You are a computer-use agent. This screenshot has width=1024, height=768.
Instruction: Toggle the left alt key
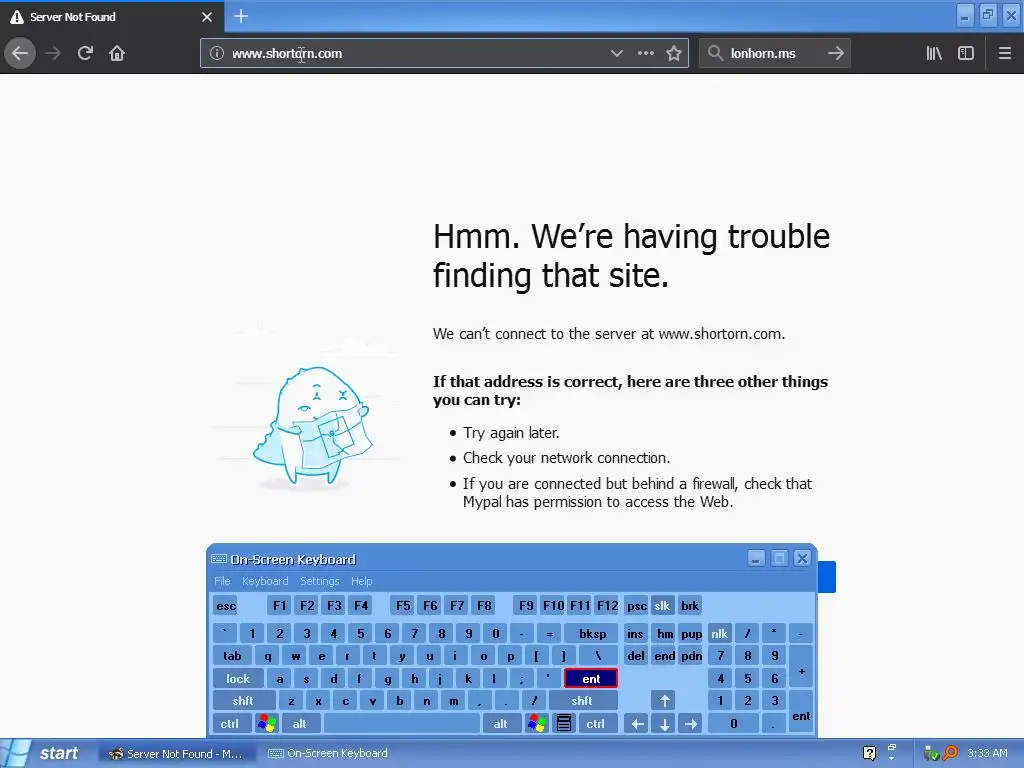[300, 724]
